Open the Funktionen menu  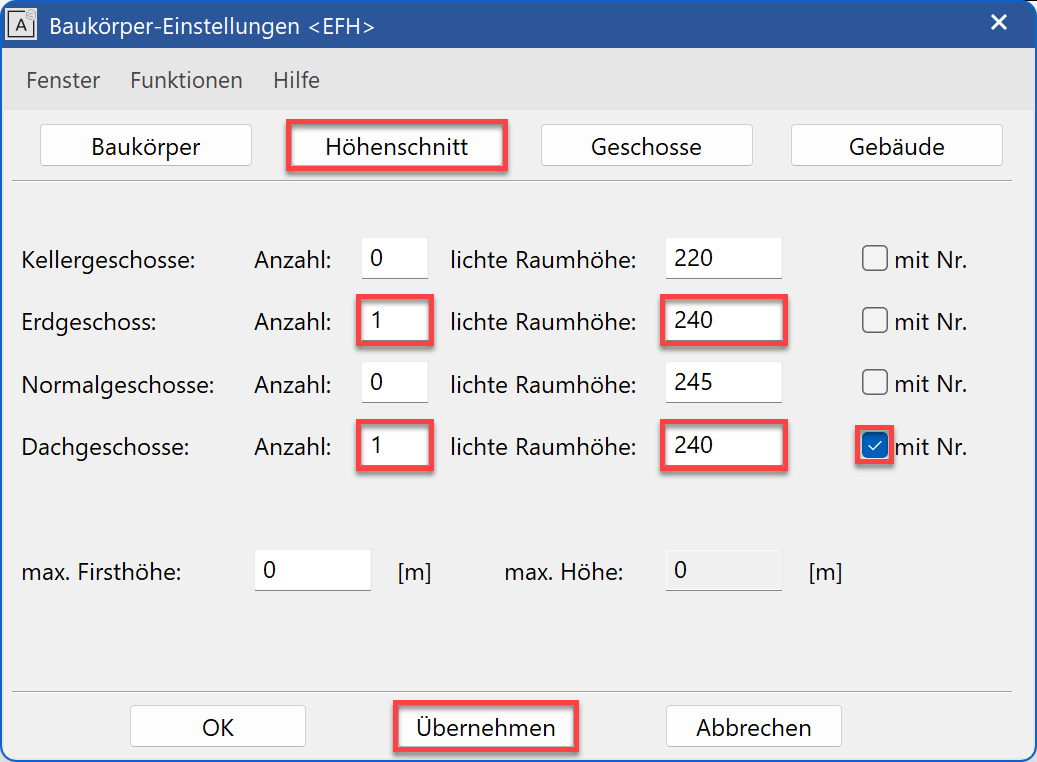click(x=186, y=80)
